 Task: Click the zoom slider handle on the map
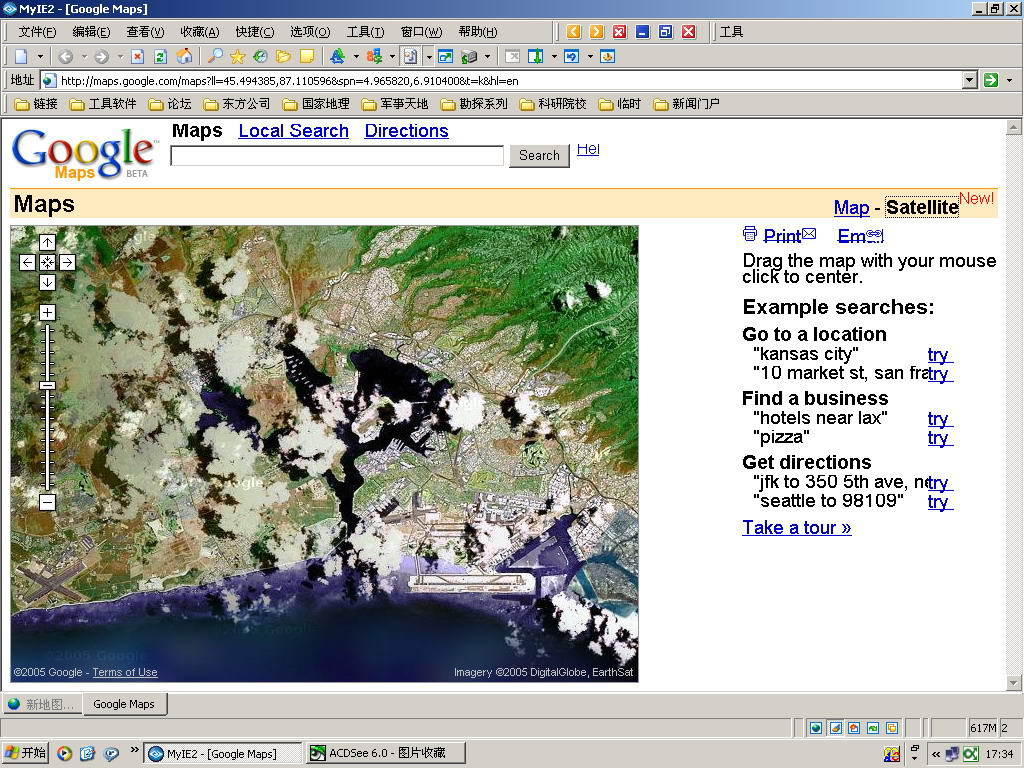[x=47, y=385]
